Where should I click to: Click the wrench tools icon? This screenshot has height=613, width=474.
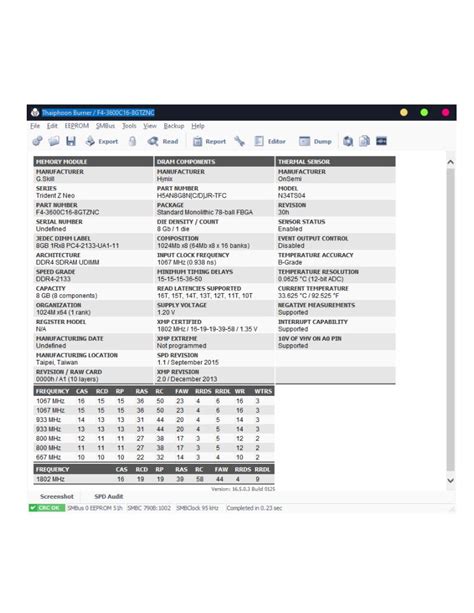[239, 141]
